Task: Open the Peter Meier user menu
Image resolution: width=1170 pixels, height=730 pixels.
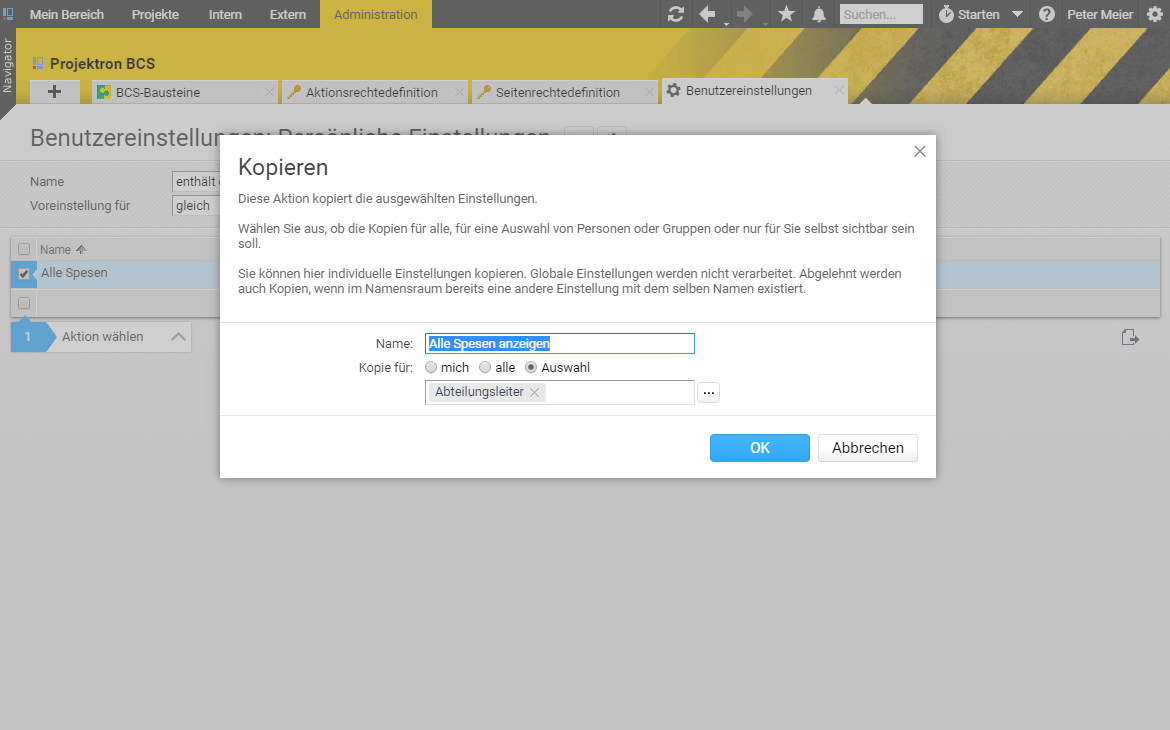Action: [1100, 14]
